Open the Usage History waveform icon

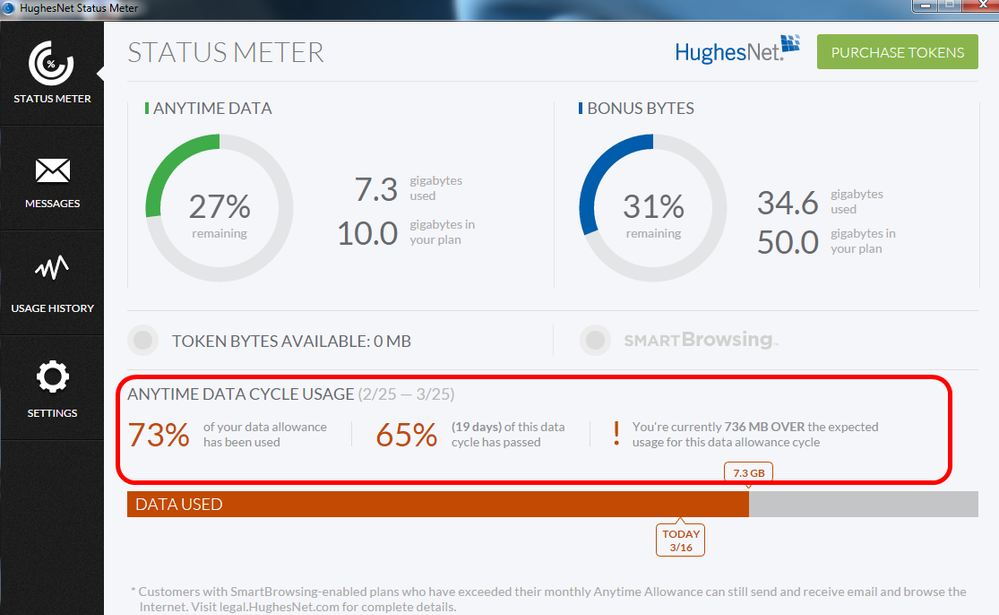[52, 271]
